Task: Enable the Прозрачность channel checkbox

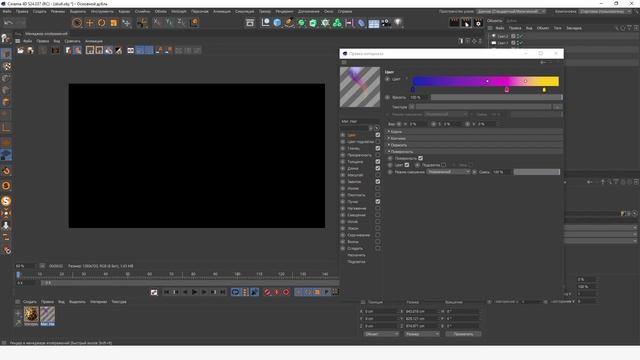Action: tap(378, 155)
